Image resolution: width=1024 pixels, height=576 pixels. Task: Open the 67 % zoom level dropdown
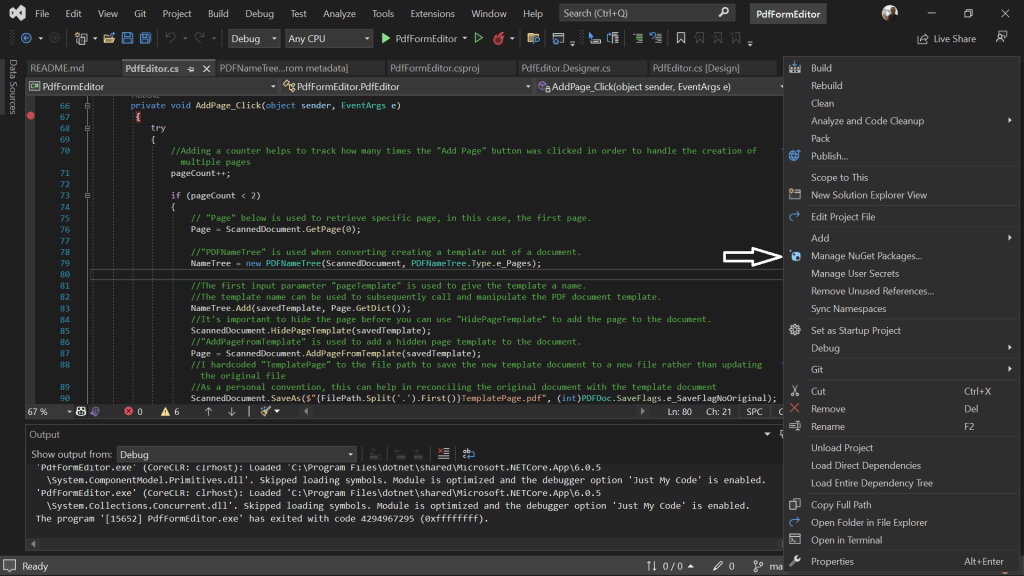pyautogui.click(x=50, y=411)
